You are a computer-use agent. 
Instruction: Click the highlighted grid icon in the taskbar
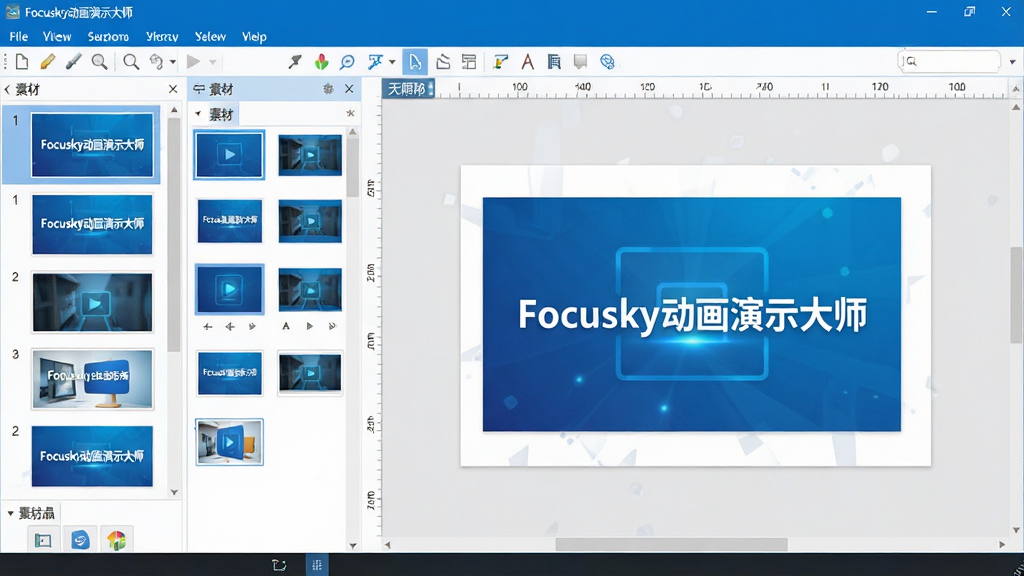[317, 565]
